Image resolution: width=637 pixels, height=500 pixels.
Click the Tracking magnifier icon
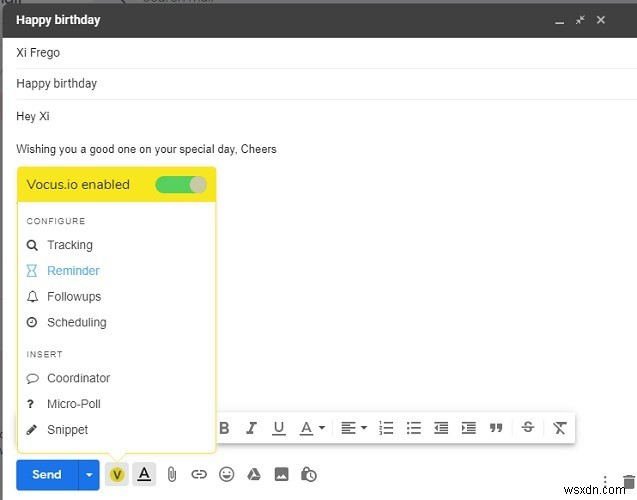coord(32,245)
